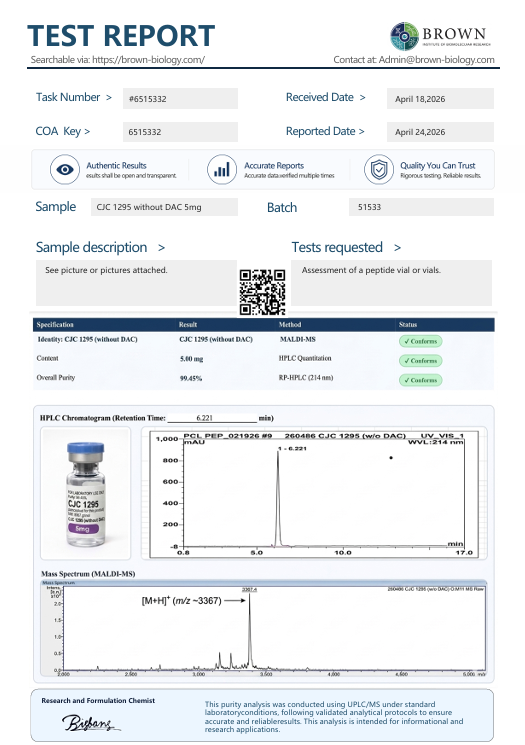Viewport: 525px width, 745px height.
Task: Click the QR code in the report
Action: click(x=262, y=292)
